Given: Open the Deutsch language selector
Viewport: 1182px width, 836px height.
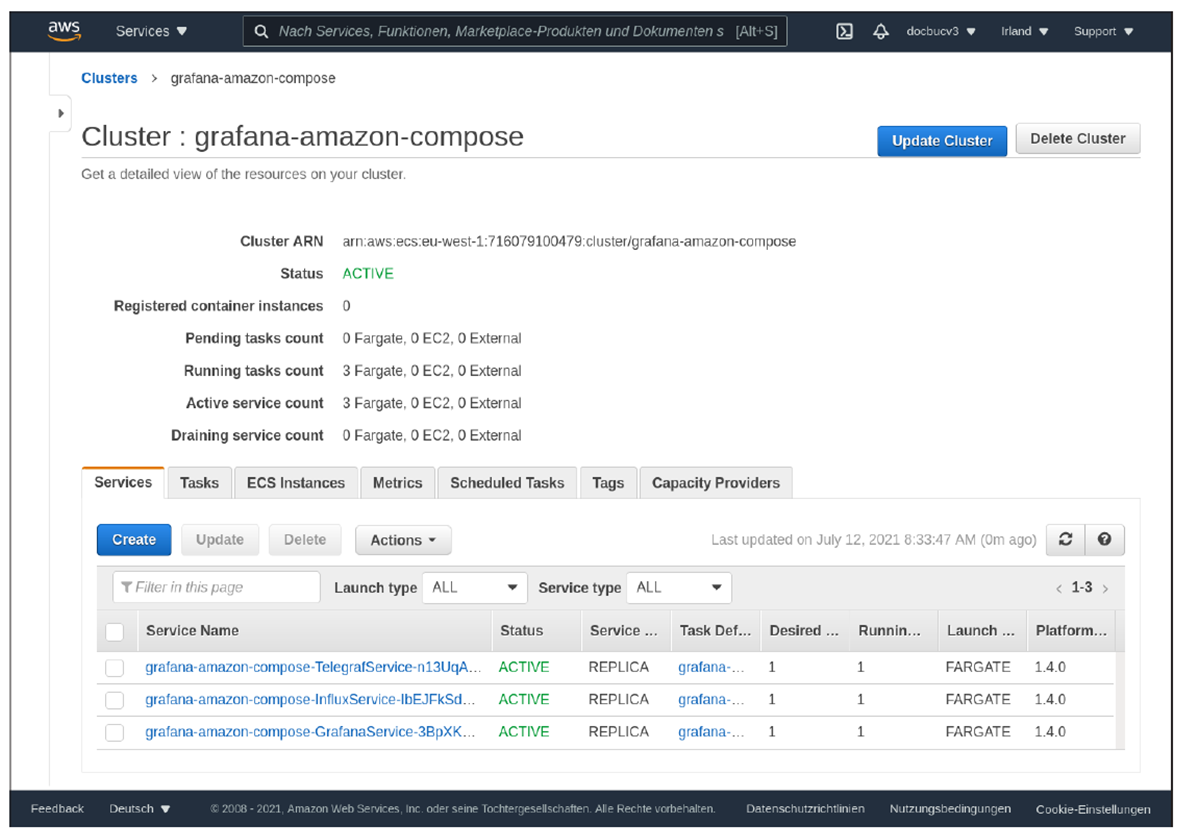Looking at the screenshot, I should (x=139, y=808).
